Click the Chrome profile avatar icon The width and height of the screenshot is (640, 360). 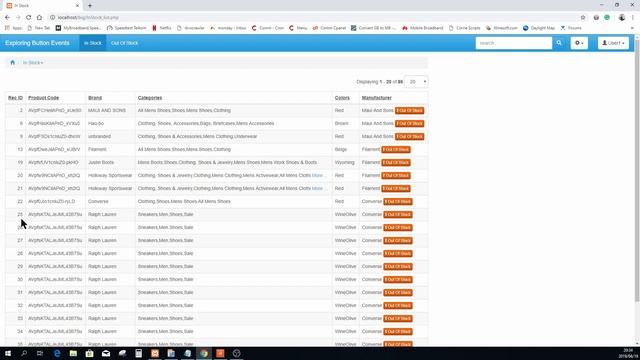pos(622,18)
